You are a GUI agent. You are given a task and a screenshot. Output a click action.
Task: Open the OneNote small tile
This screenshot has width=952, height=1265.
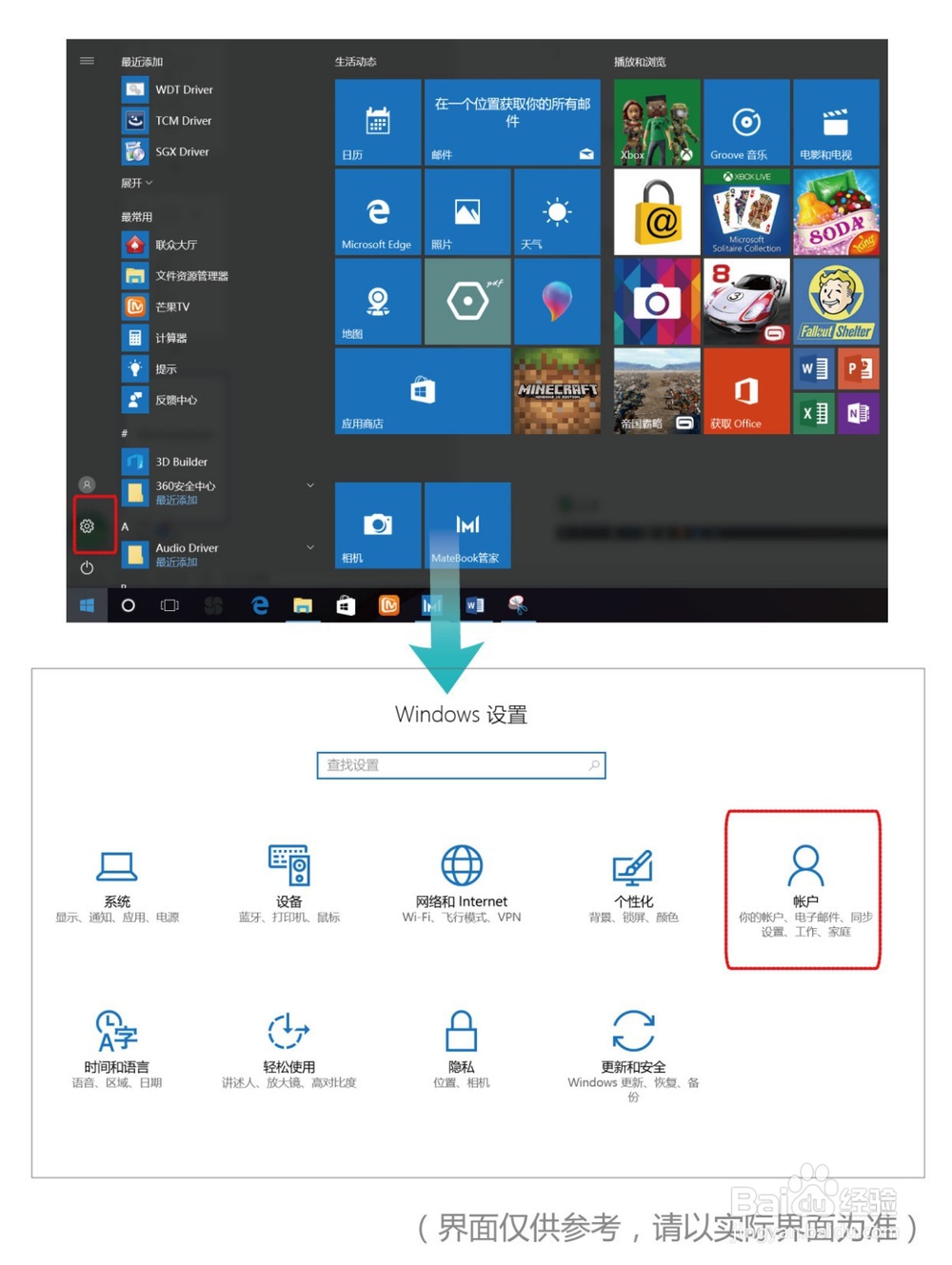tap(859, 413)
